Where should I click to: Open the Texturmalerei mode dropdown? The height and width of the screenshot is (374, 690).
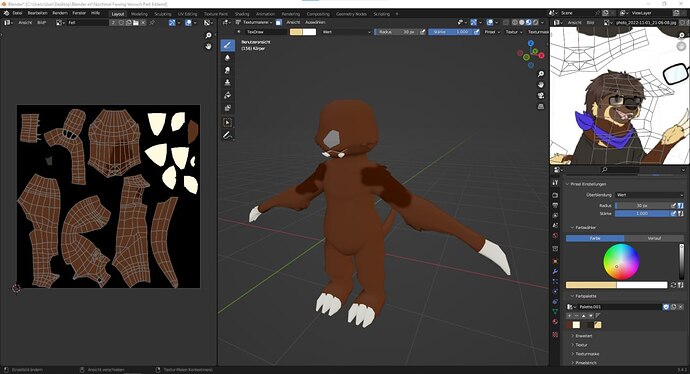(x=254, y=22)
